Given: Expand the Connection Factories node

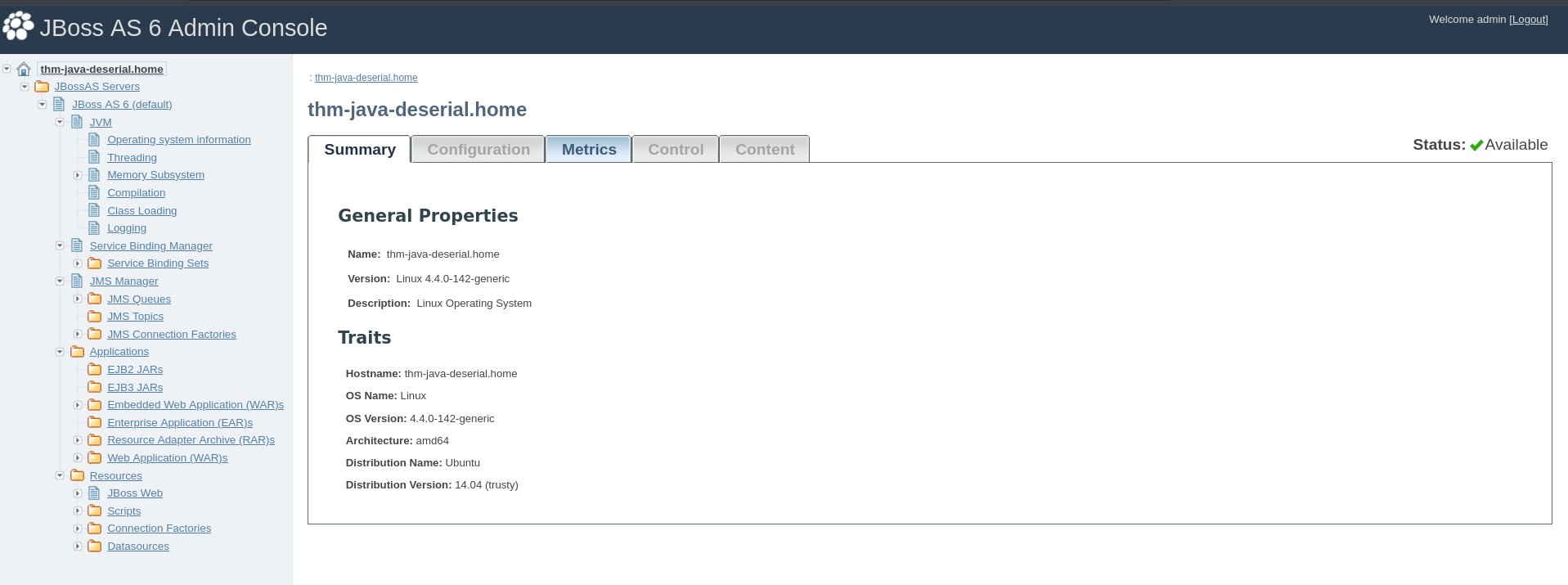Looking at the screenshot, I should pos(78,529).
